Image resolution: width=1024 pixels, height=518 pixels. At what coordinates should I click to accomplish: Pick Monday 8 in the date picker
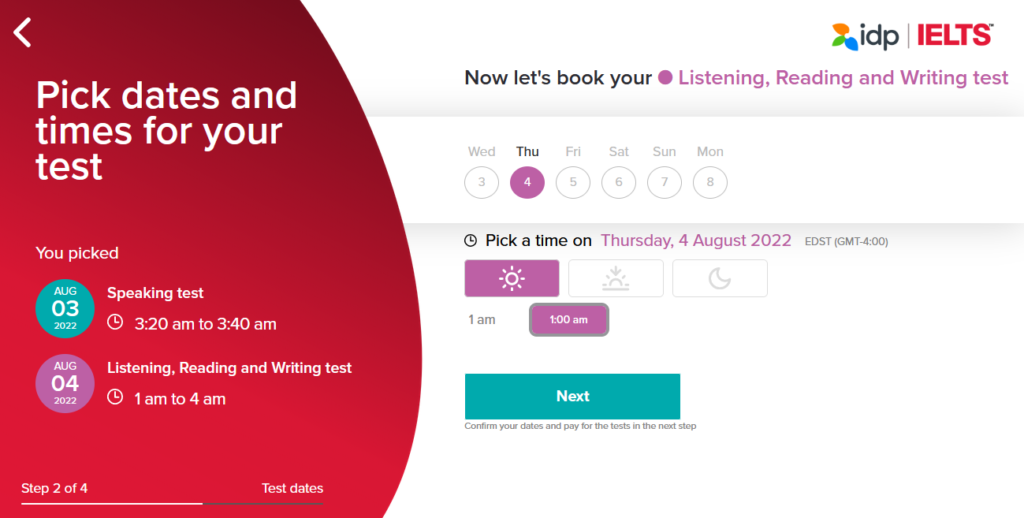tap(710, 182)
